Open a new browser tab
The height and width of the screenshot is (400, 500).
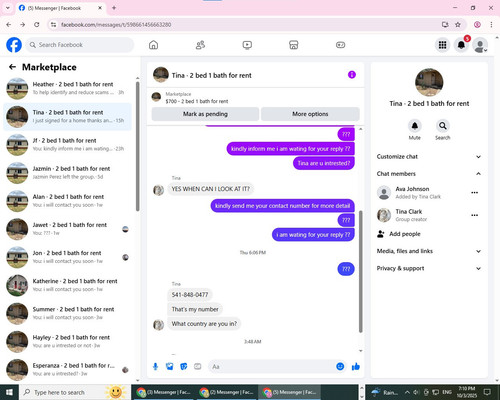tap(114, 8)
